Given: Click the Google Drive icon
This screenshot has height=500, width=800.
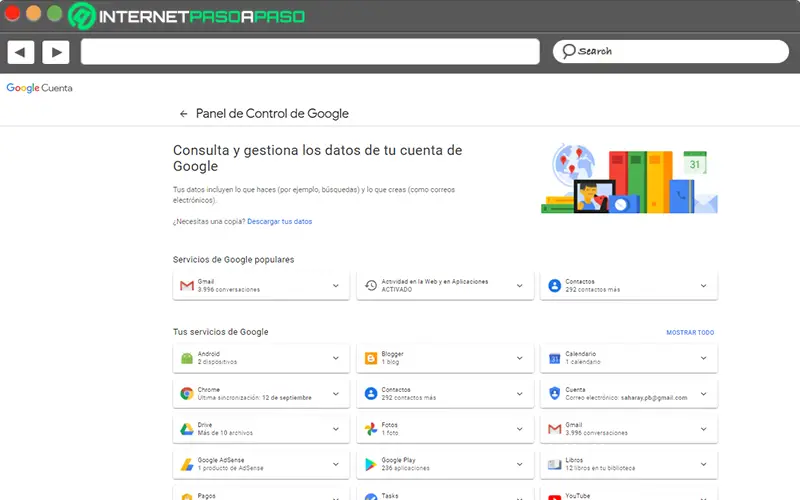Looking at the screenshot, I should [186, 429].
